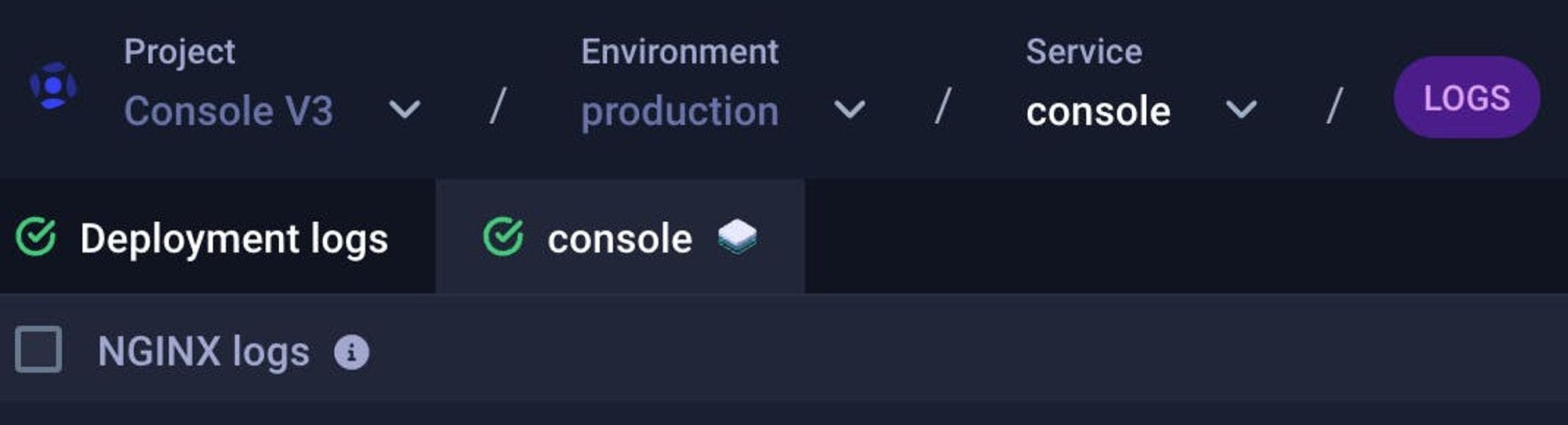The image size is (1568, 425).
Task: Expand the console service chevron
Action: click(1241, 109)
